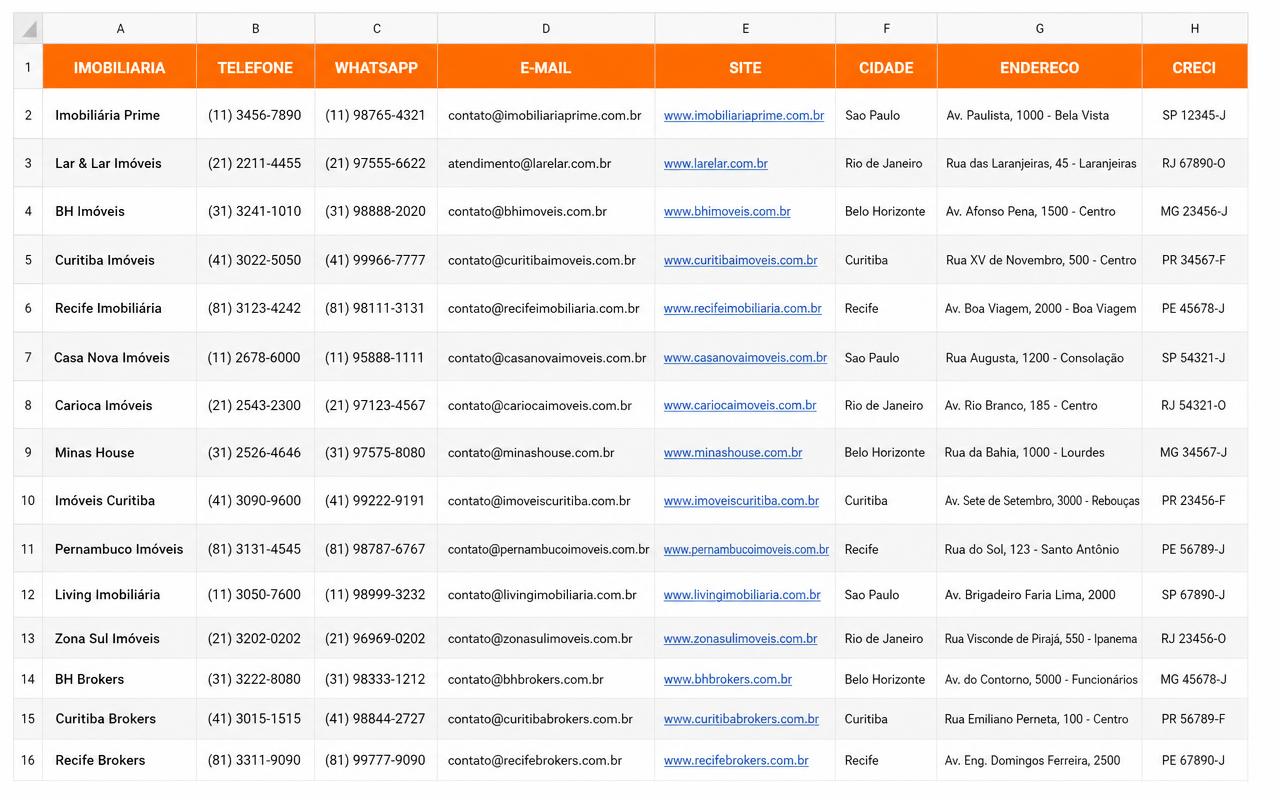
Task: Select CRECI PE 67890-J cell
Action: pyautogui.click(x=1194, y=760)
